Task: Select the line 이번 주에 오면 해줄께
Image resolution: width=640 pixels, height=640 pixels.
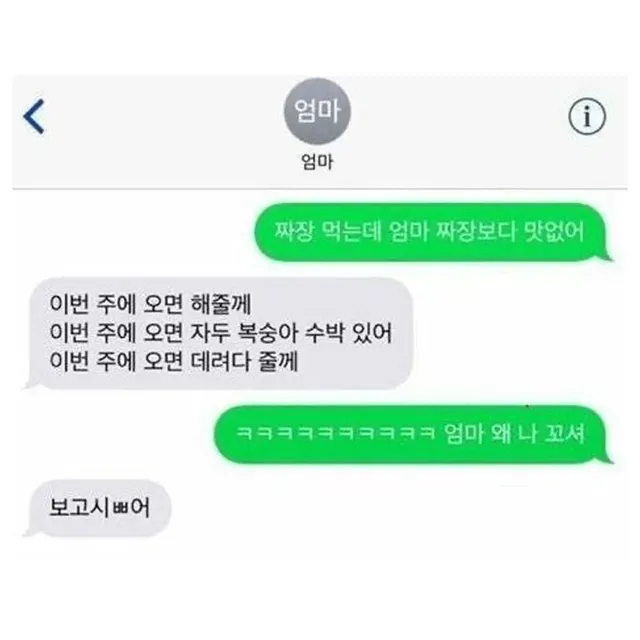Action: [x=150, y=304]
